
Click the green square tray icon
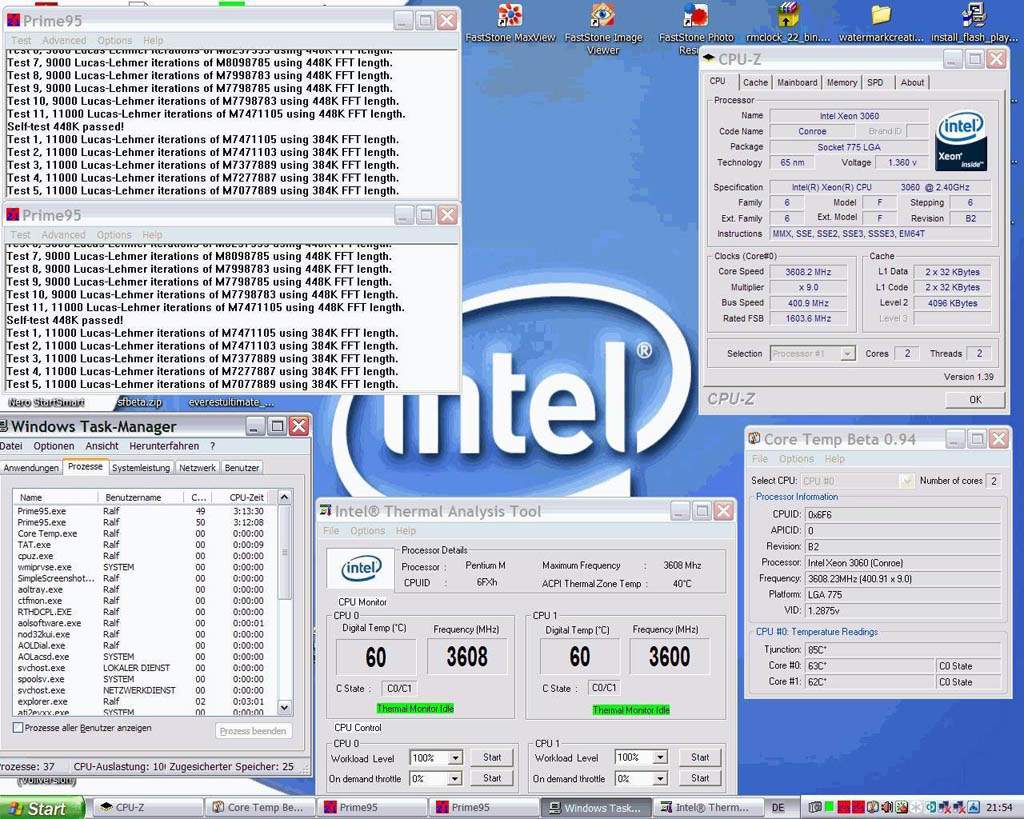(x=829, y=807)
